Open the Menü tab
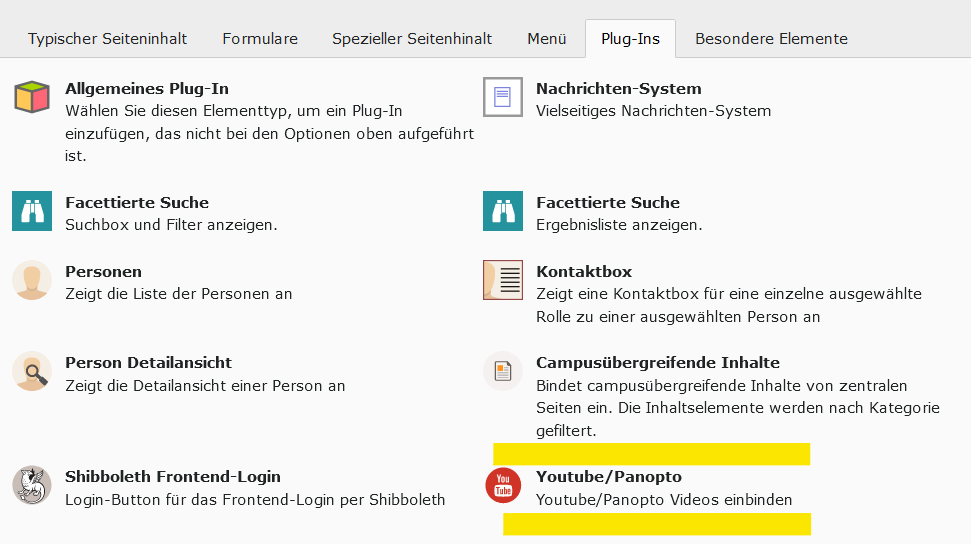The height and width of the screenshot is (544, 971). point(547,39)
